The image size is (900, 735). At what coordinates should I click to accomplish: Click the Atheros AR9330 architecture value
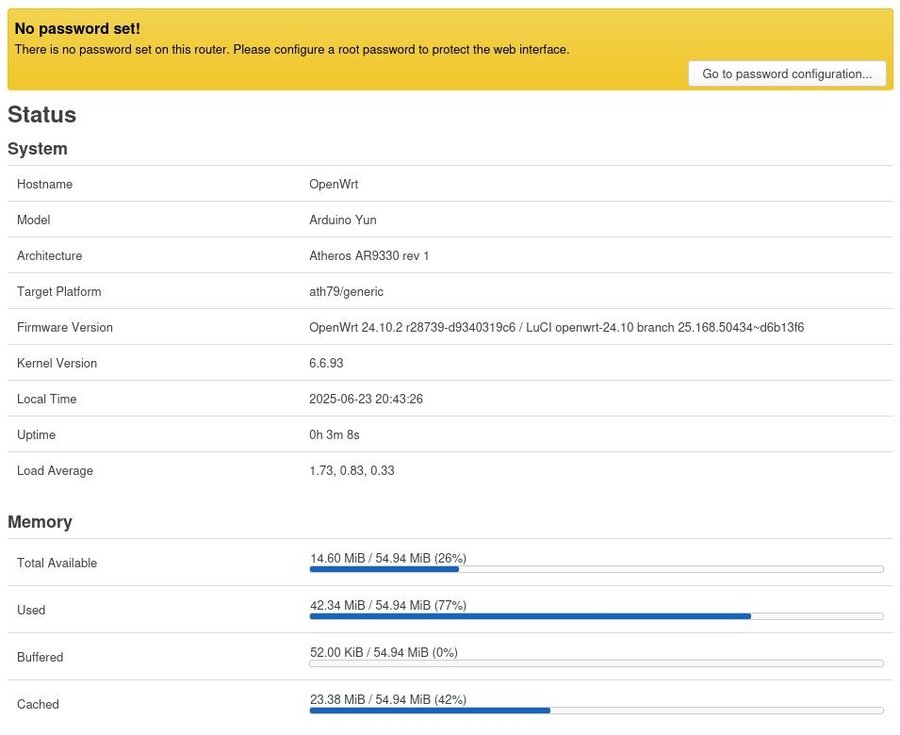[369, 256]
